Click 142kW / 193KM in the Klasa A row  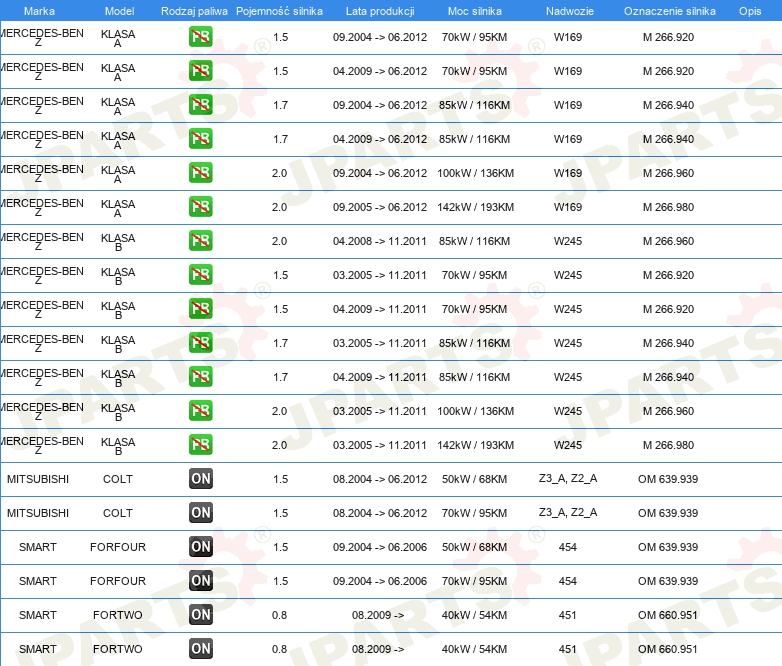coord(475,207)
